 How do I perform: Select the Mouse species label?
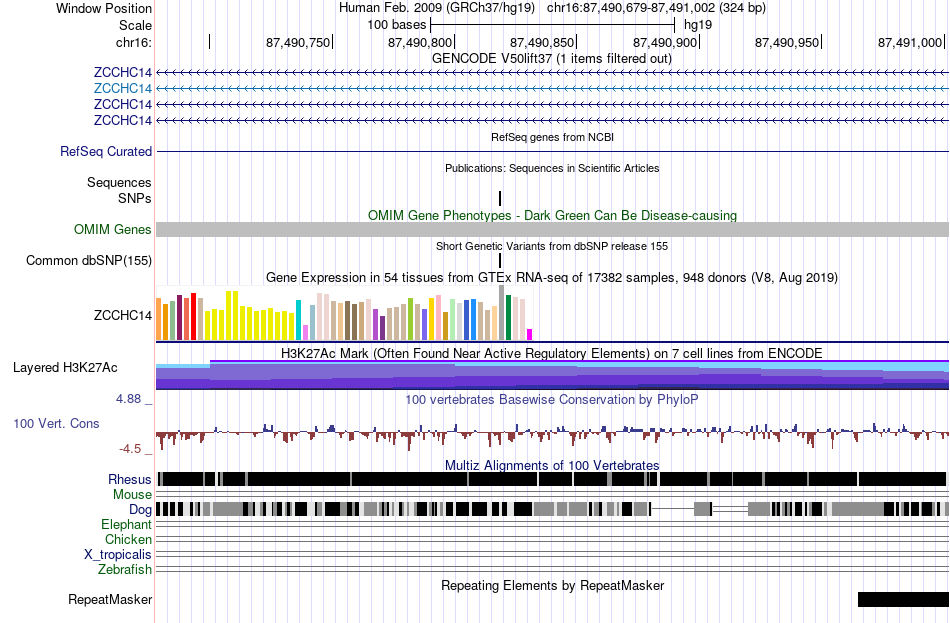click(132, 495)
